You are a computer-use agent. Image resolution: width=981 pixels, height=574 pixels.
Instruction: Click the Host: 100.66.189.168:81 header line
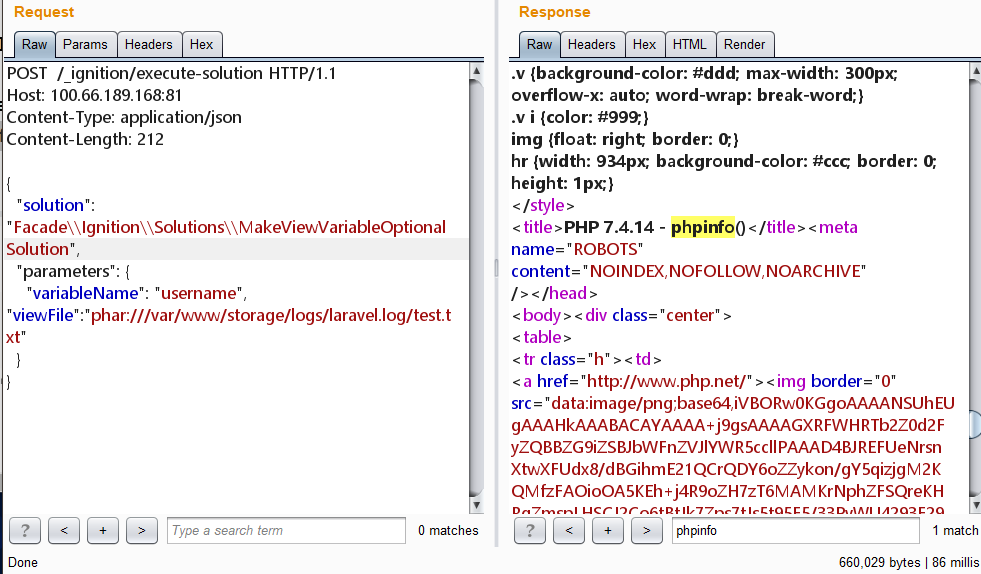(x=94, y=95)
